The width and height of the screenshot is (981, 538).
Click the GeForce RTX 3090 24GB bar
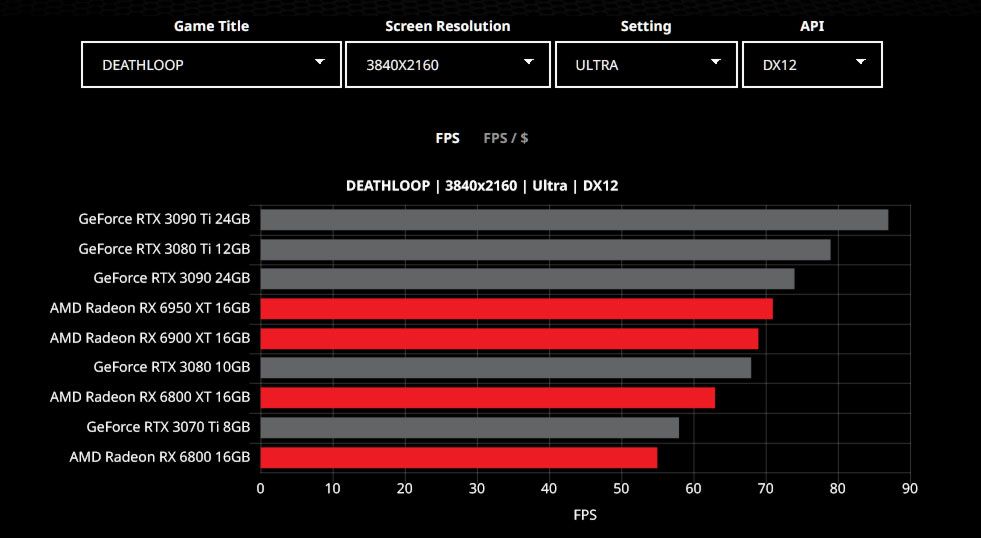pyautogui.click(x=527, y=279)
